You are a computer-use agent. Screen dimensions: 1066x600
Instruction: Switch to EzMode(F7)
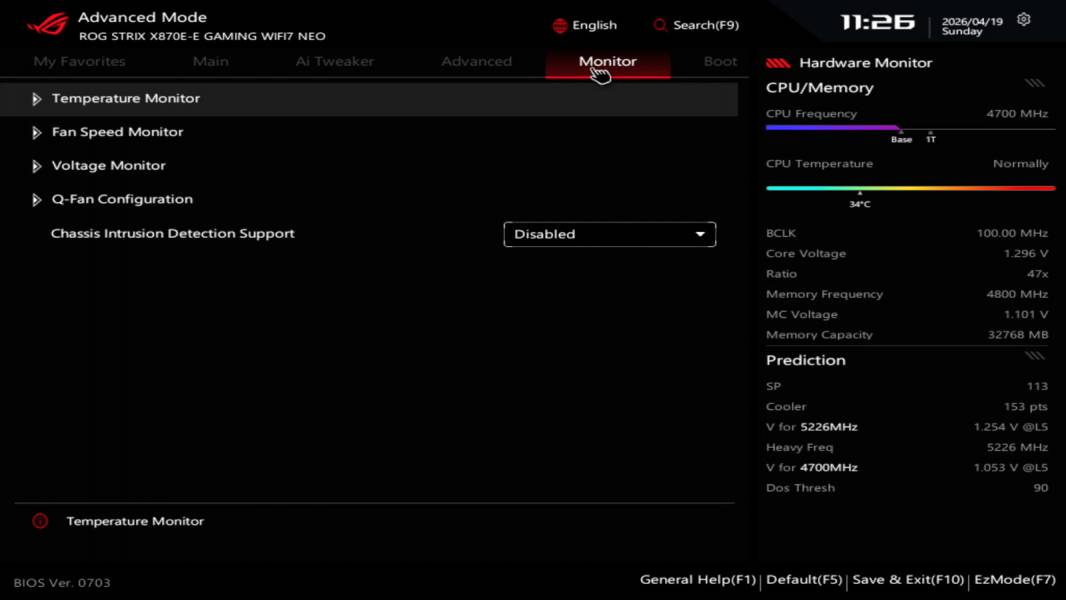(x=1015, y=580)
